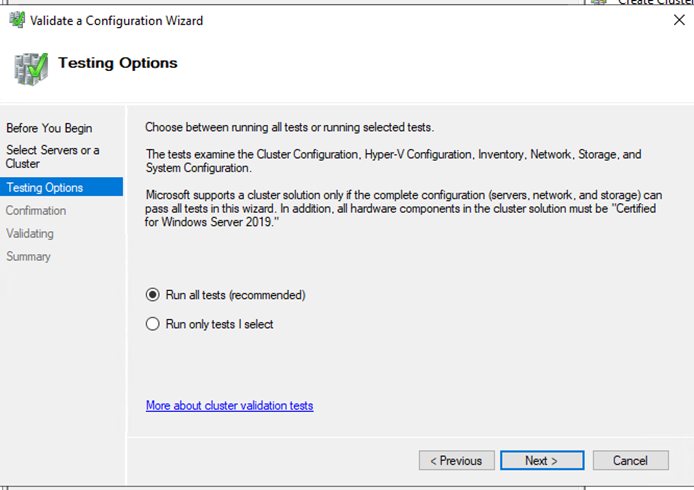Choose the Run only tests I select option
Image resolution: width=694 pixels, height=490 pixels.
[153, 324]
